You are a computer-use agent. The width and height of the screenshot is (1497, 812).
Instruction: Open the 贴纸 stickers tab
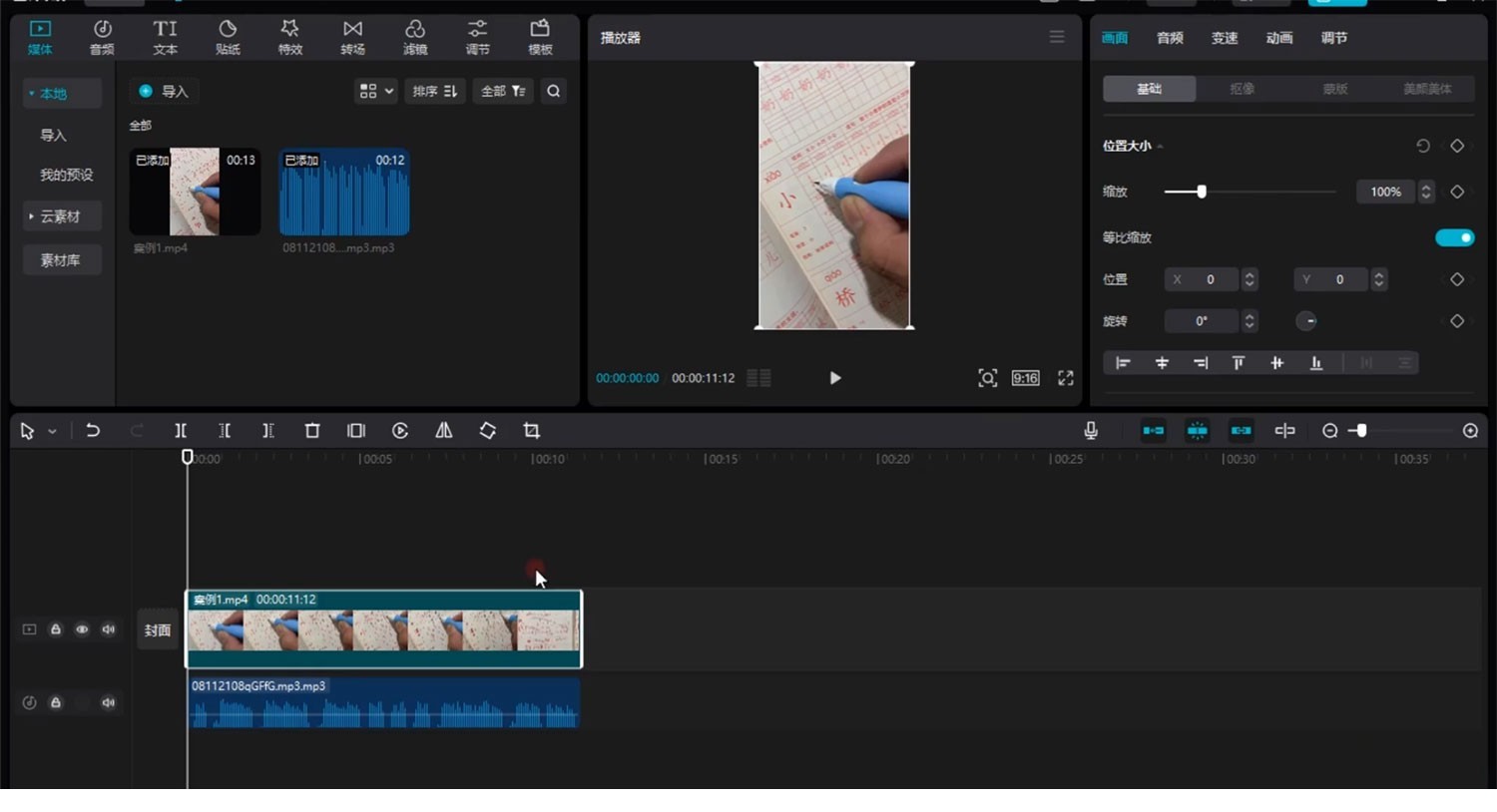[228, 37]
